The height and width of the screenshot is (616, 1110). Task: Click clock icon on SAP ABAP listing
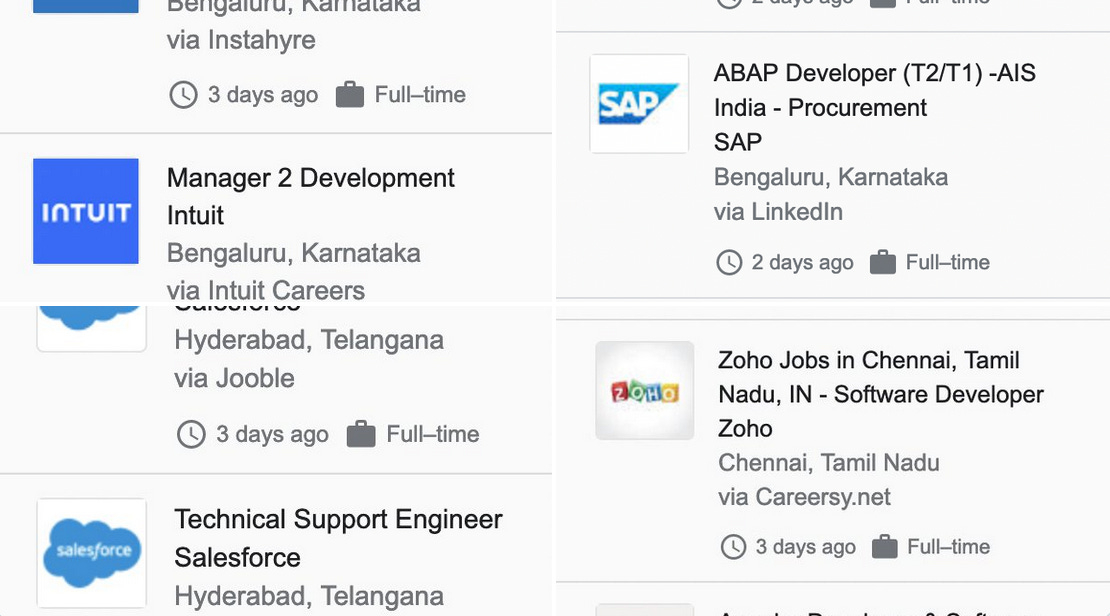729,263
